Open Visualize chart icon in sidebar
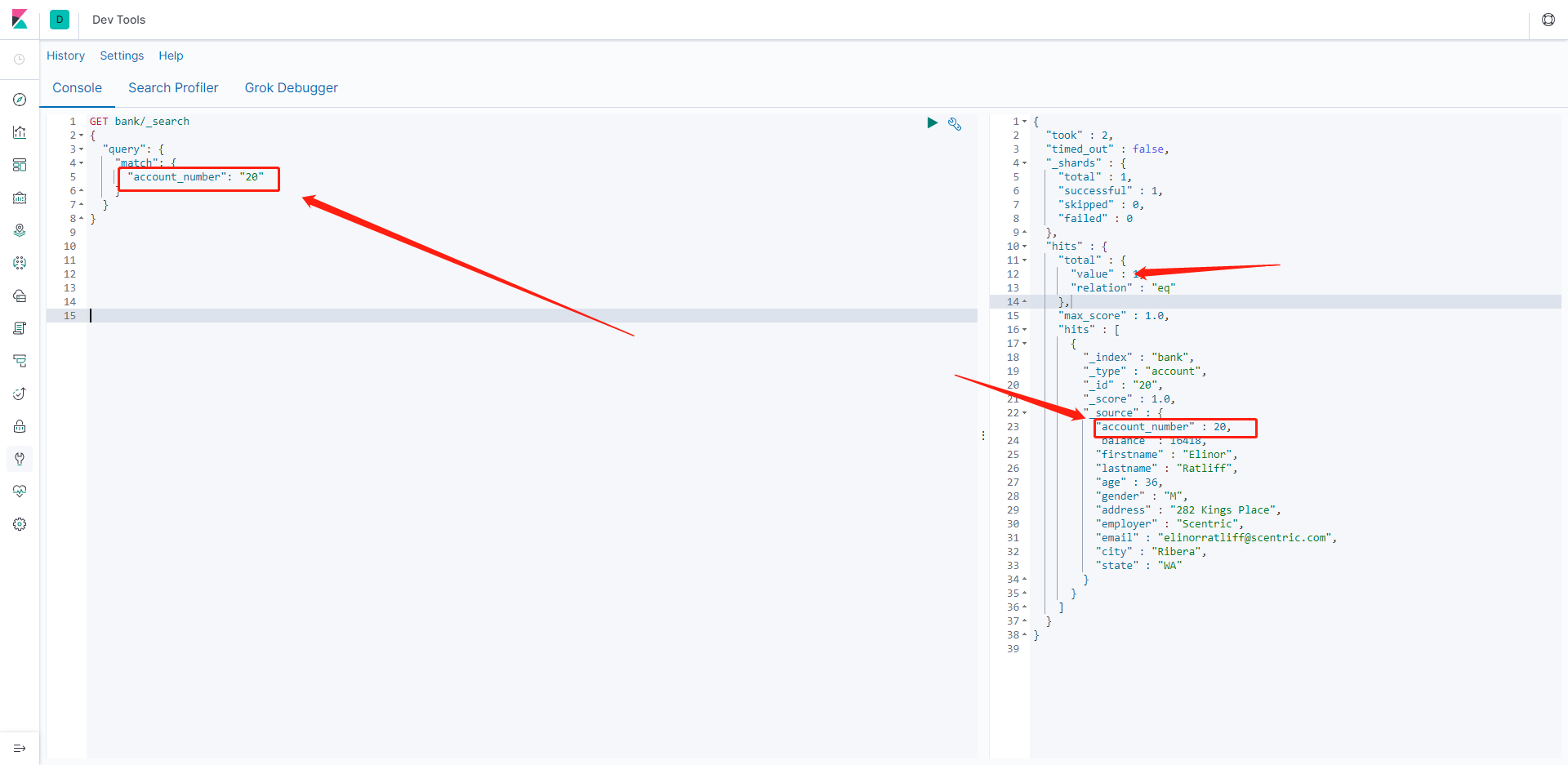 click(20, 132)
